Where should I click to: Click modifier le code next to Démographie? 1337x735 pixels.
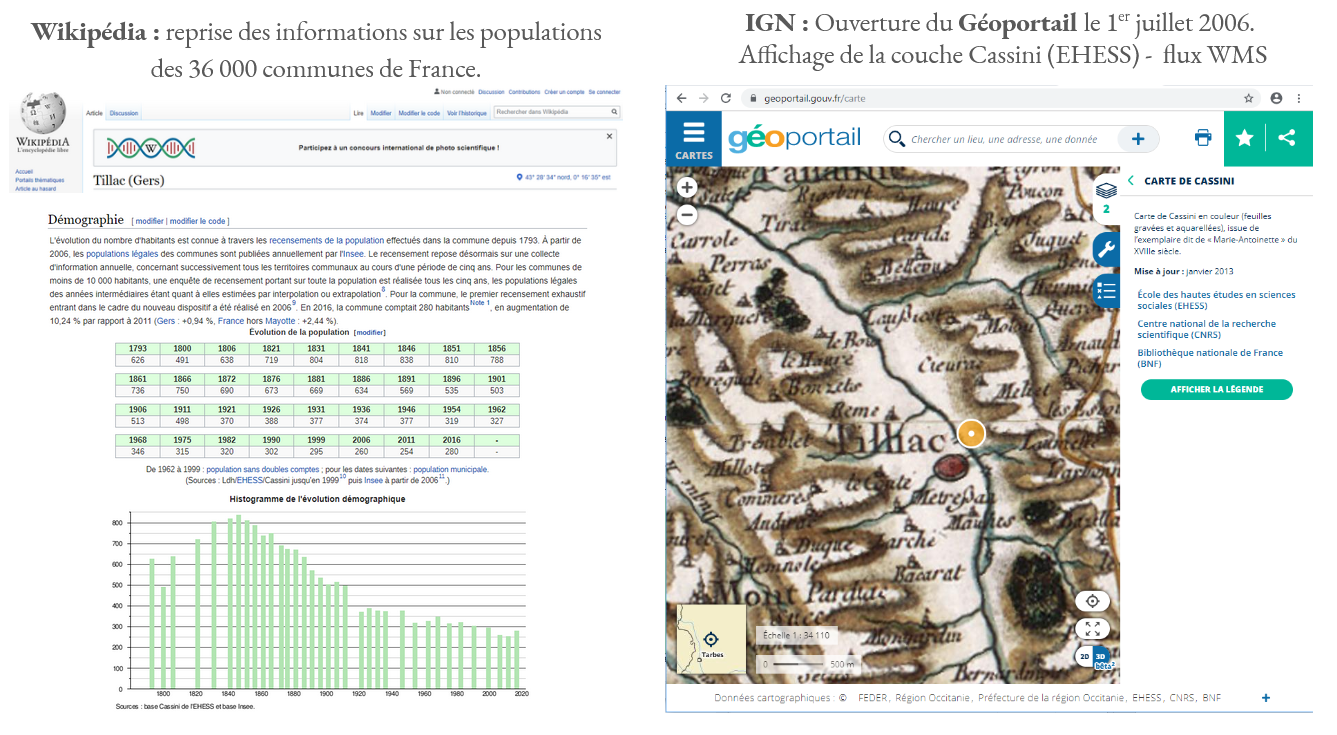pyautogui.click(x=198, y=221)
